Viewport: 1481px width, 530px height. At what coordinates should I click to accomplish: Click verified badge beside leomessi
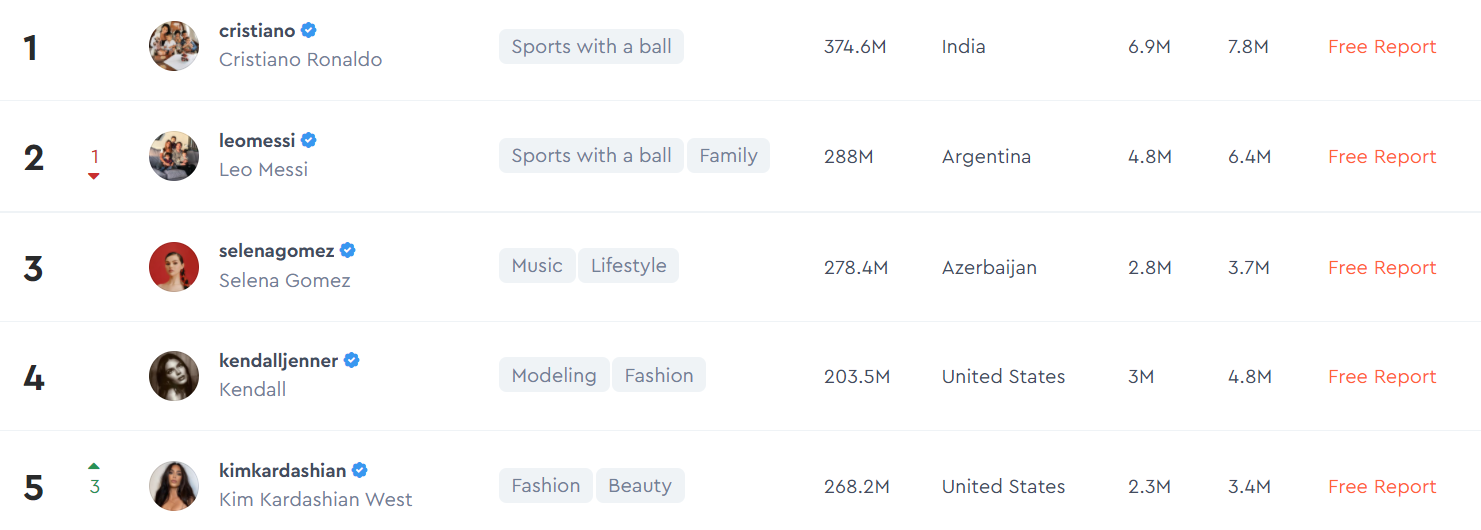tap(309, 141)
